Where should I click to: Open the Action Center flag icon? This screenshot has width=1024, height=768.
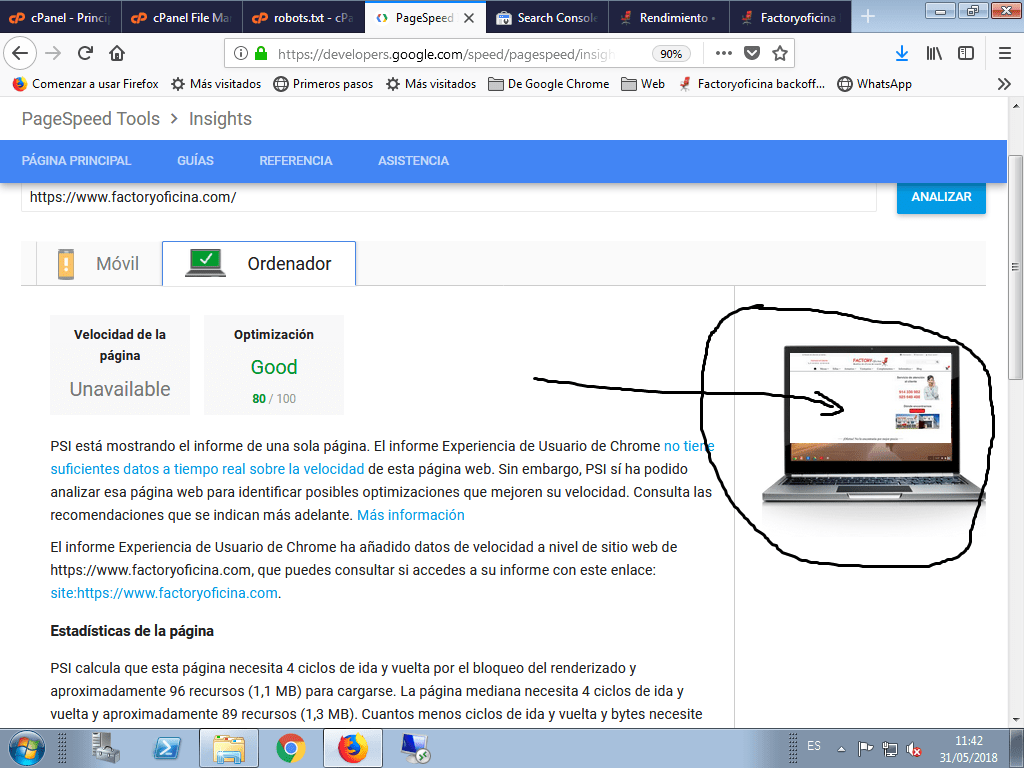tap(865, 748)
